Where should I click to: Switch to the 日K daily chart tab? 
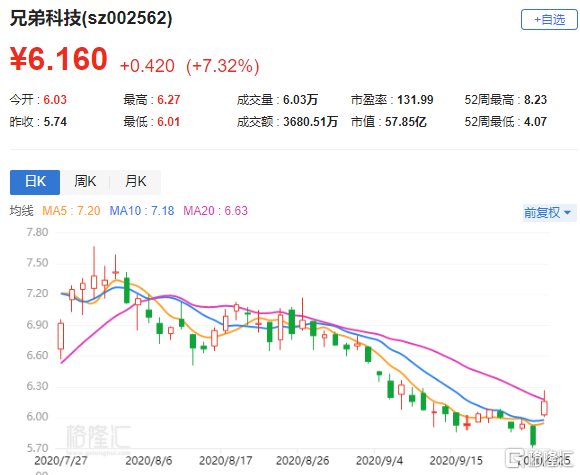pyautogui.click(x=35, y=182)
